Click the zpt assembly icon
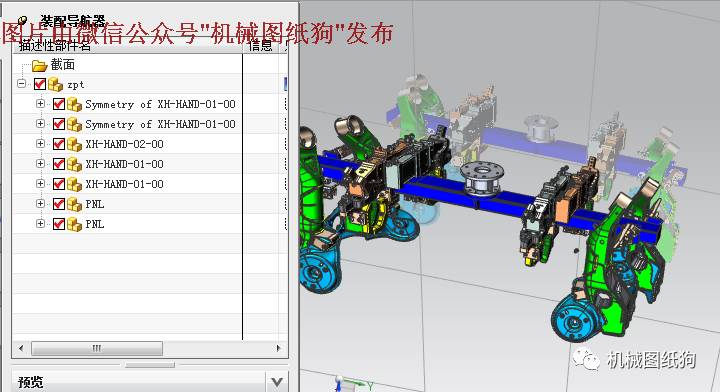720x392 pixels. tap(56, 84)
